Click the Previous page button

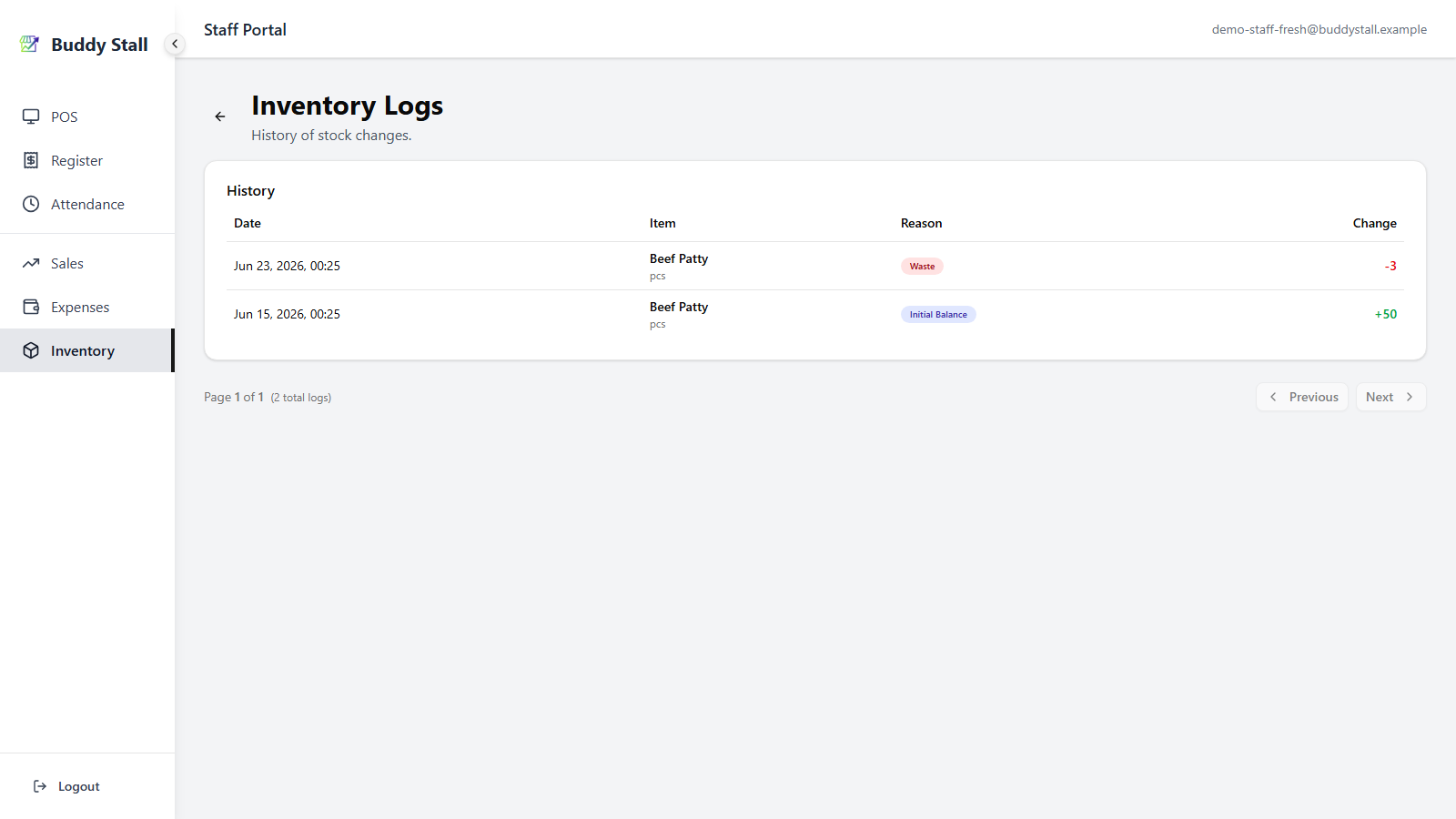[1302, 397]
